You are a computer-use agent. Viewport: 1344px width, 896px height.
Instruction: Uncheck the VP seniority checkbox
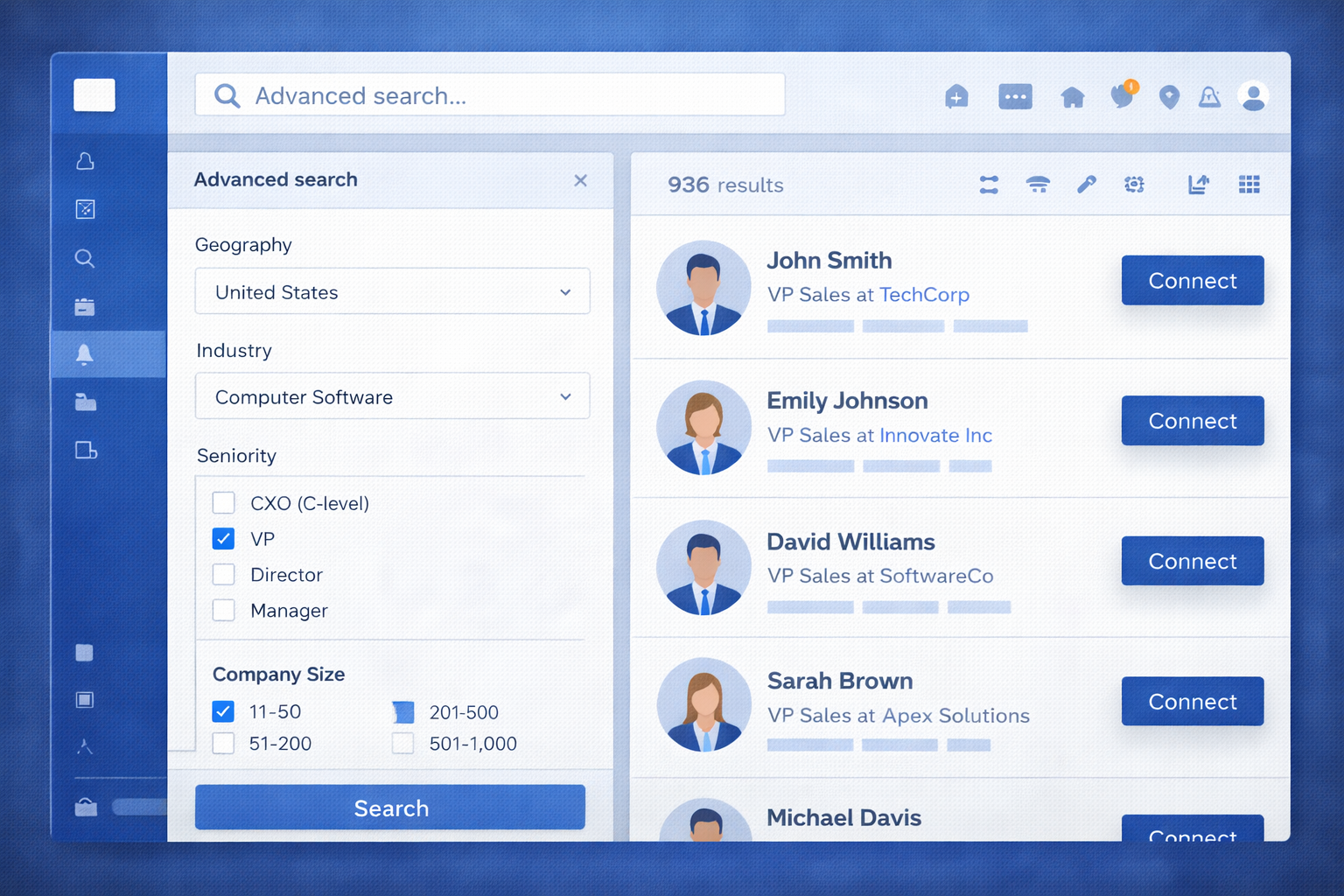[223, 538]
